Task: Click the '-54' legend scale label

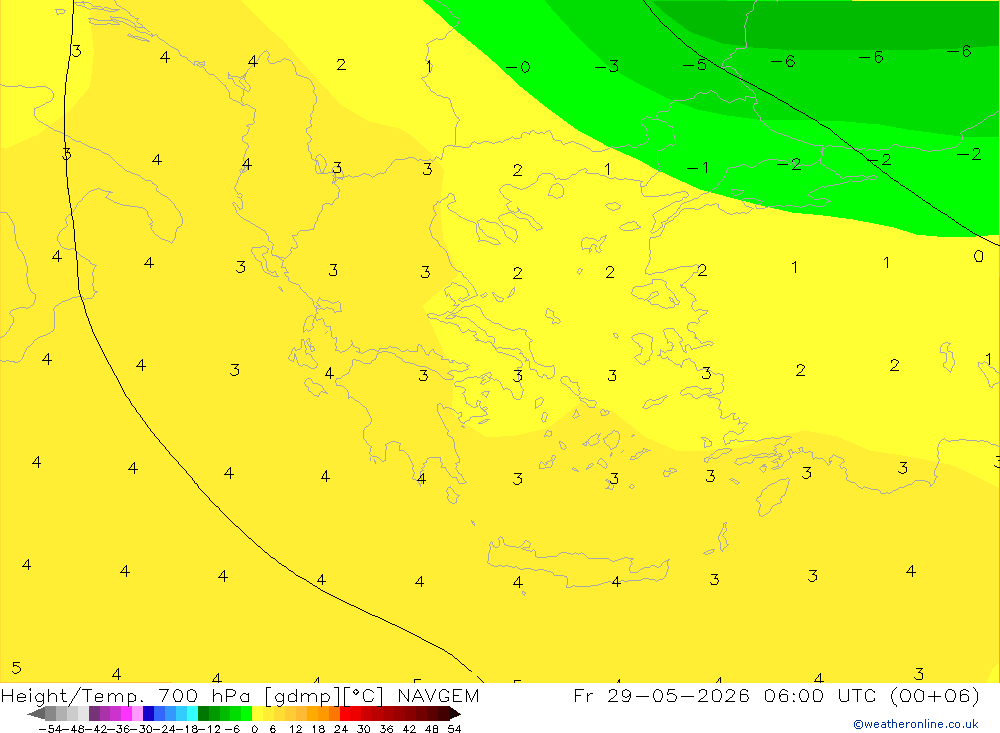Action: tap(50, 729)
